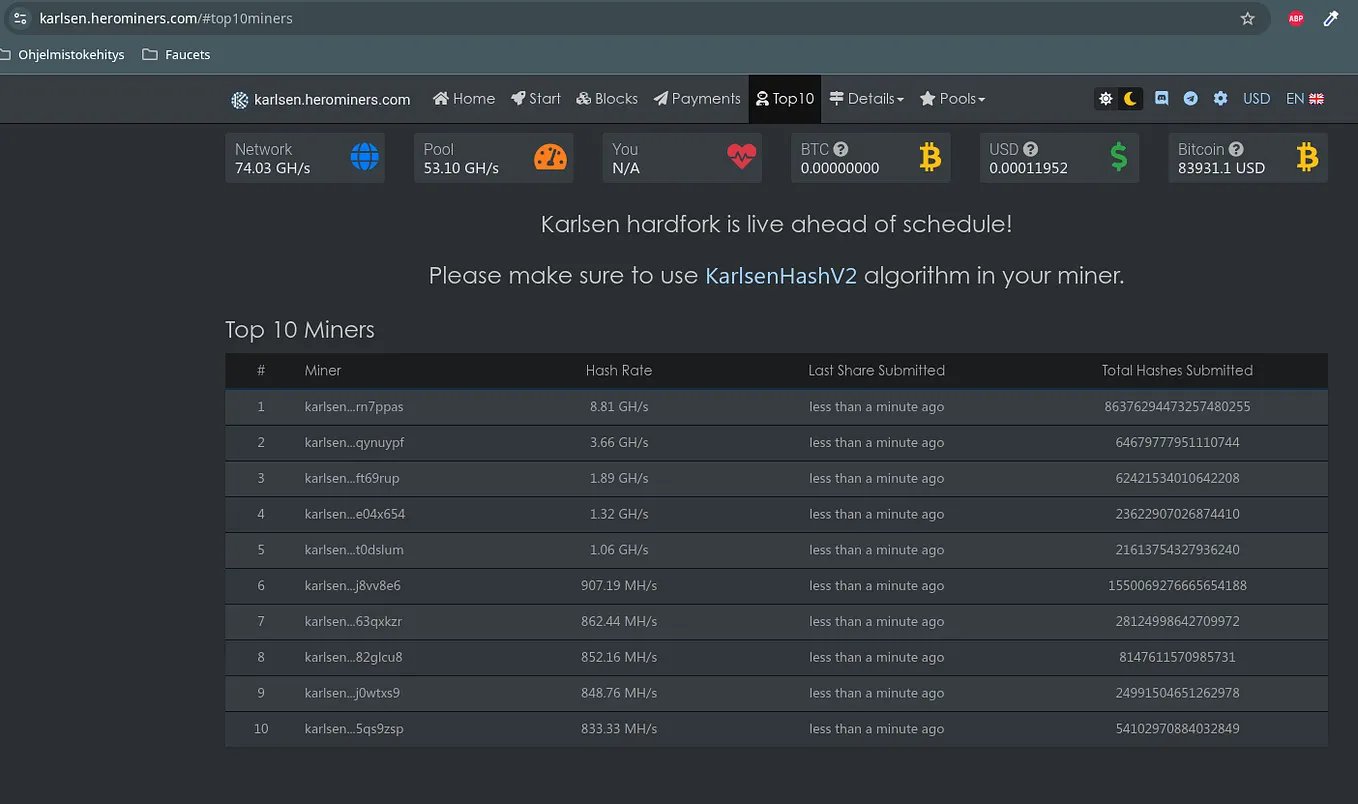The image size is (1358, 804).
Task: Open the Adblock Plus extension
Action: pyautogui.click(x=1296, y=18)
